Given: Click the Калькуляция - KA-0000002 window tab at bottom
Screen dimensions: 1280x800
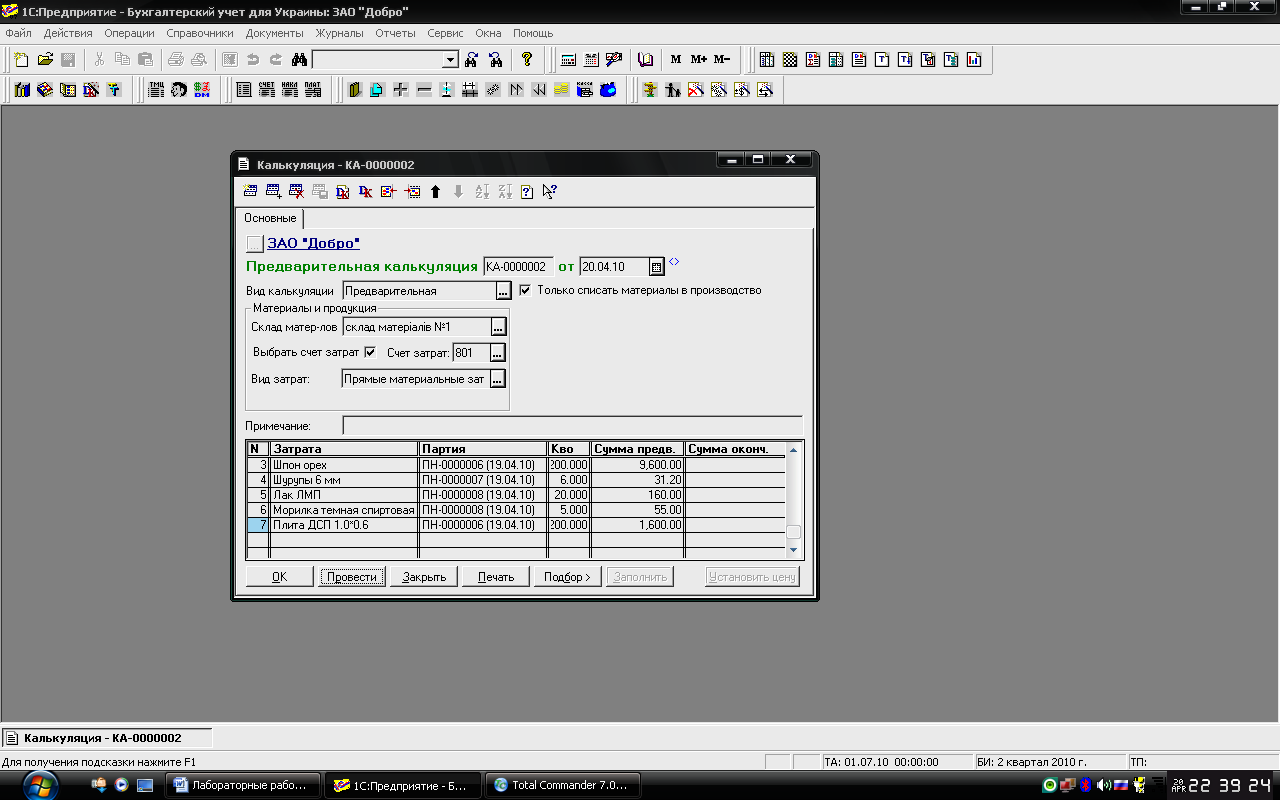Looking at the screenshot, I should tap(107, 738).
